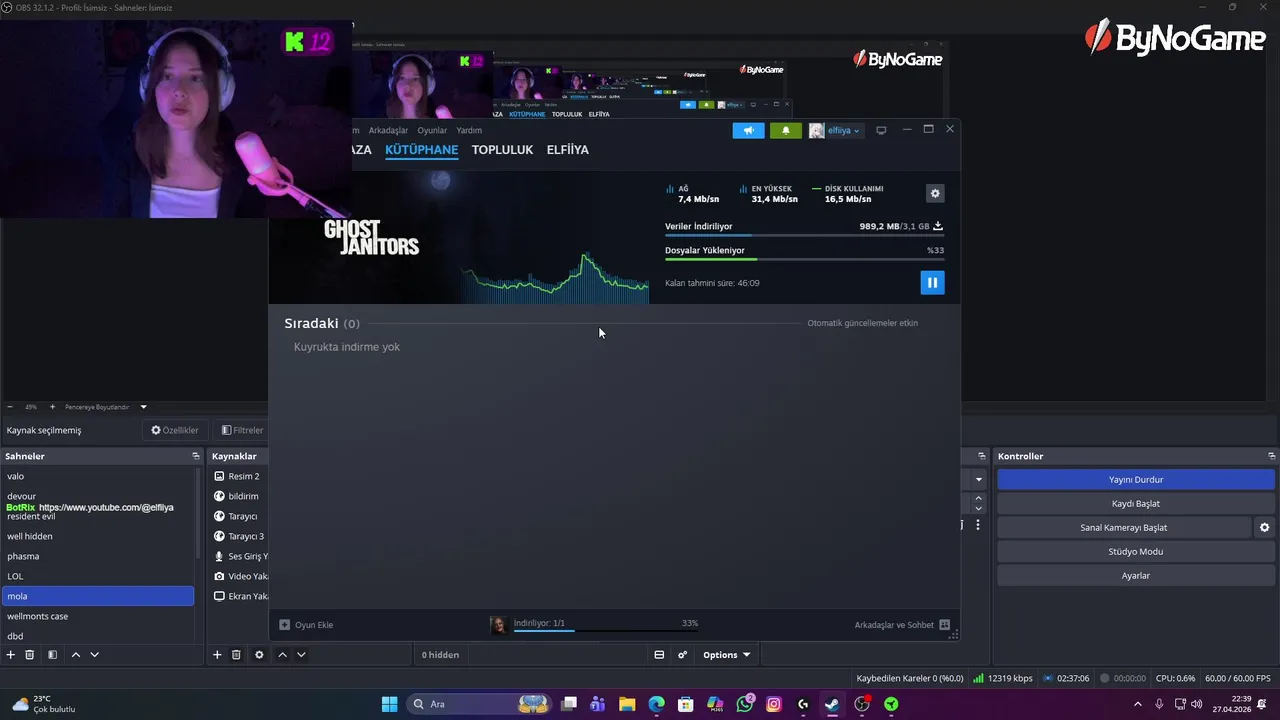
Task: Show hidden system tray icons chevron
Action: [1137, 704]
